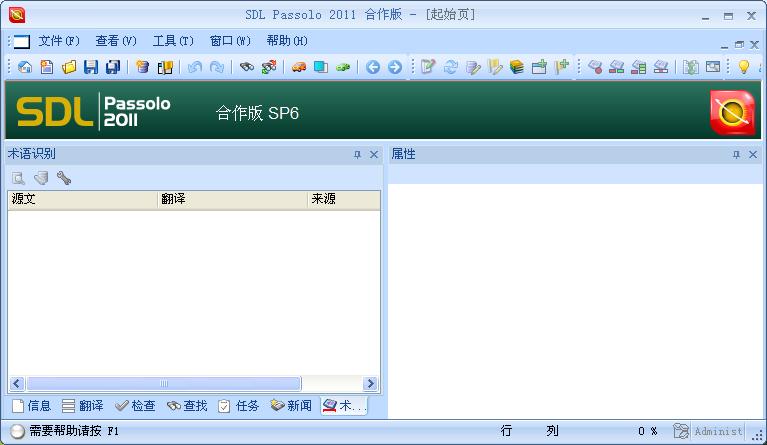Open the 文件(F) menu

(59, 41)
